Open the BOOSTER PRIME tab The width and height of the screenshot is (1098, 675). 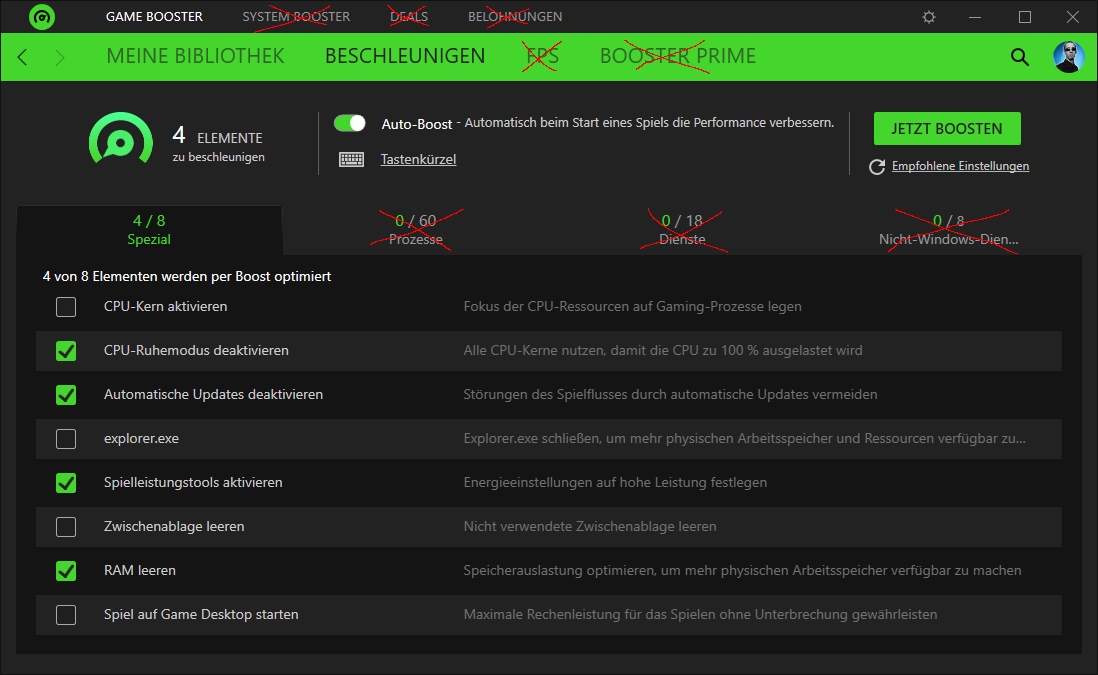[x=678, y=56]
